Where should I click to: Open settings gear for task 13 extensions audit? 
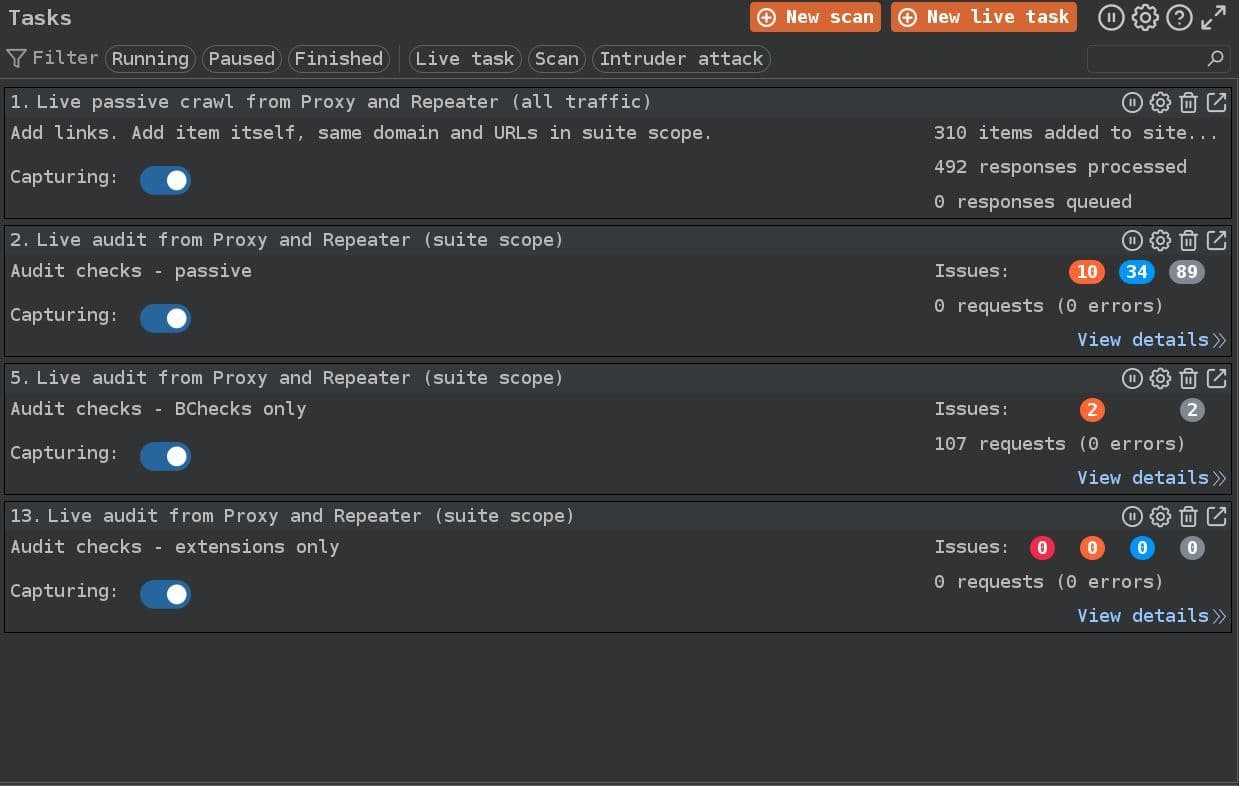[x=1160, y=516]
